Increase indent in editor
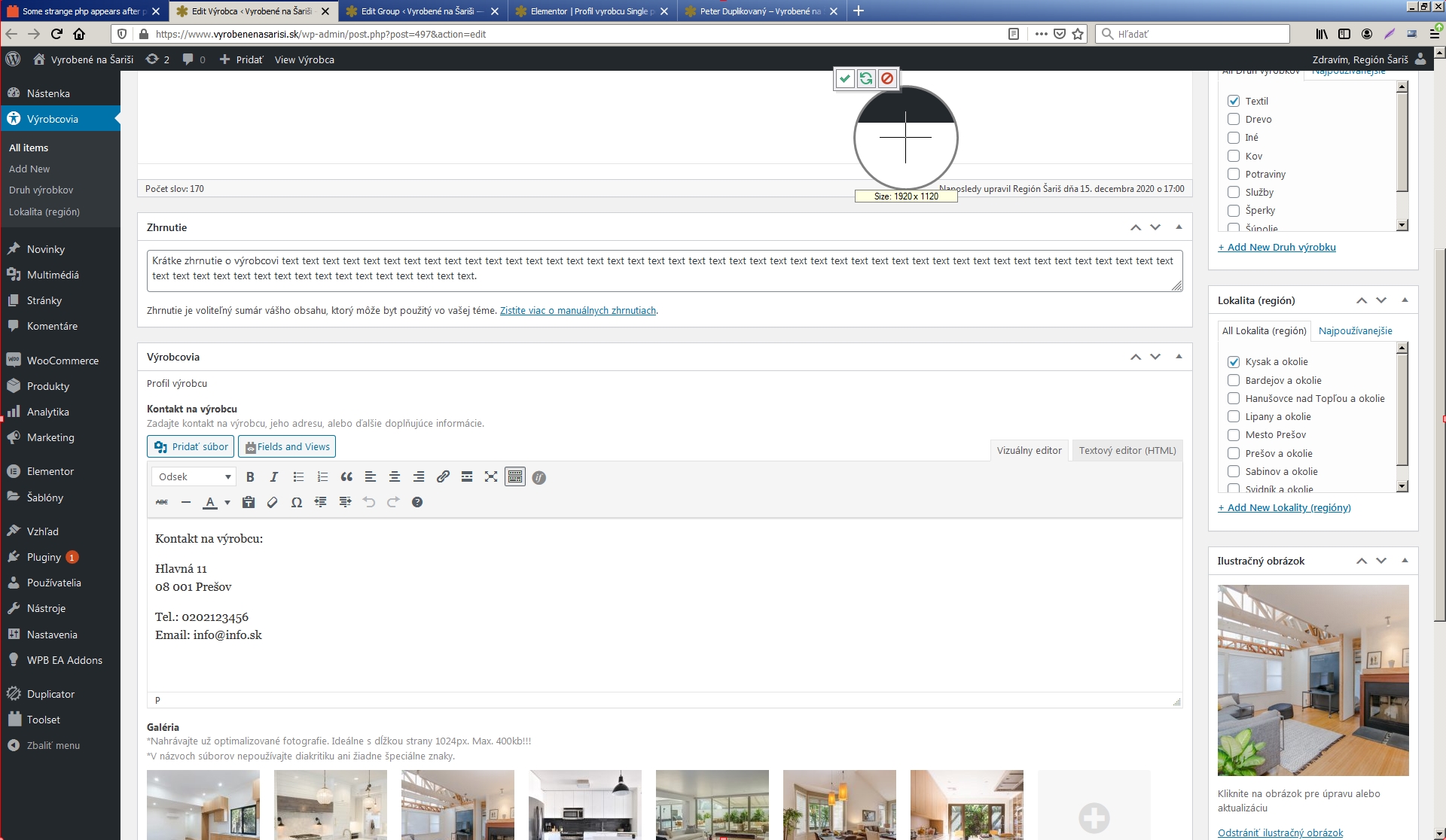 345,502
